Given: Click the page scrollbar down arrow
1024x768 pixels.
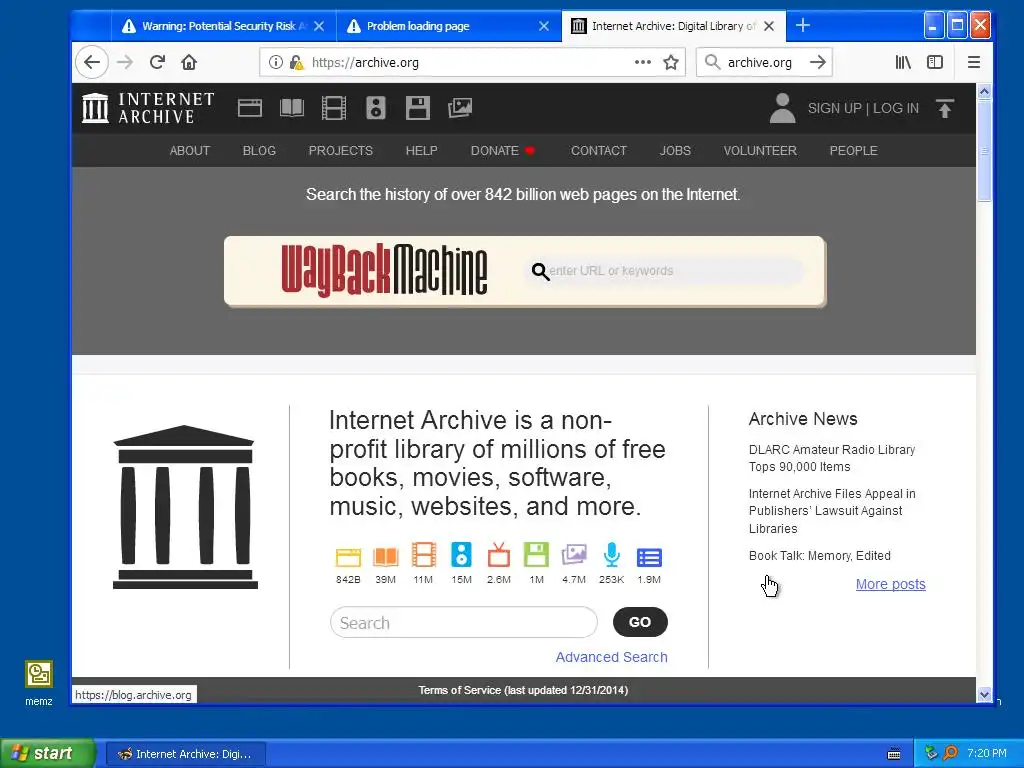Looking at the screenshot, I should coord(984,695).
